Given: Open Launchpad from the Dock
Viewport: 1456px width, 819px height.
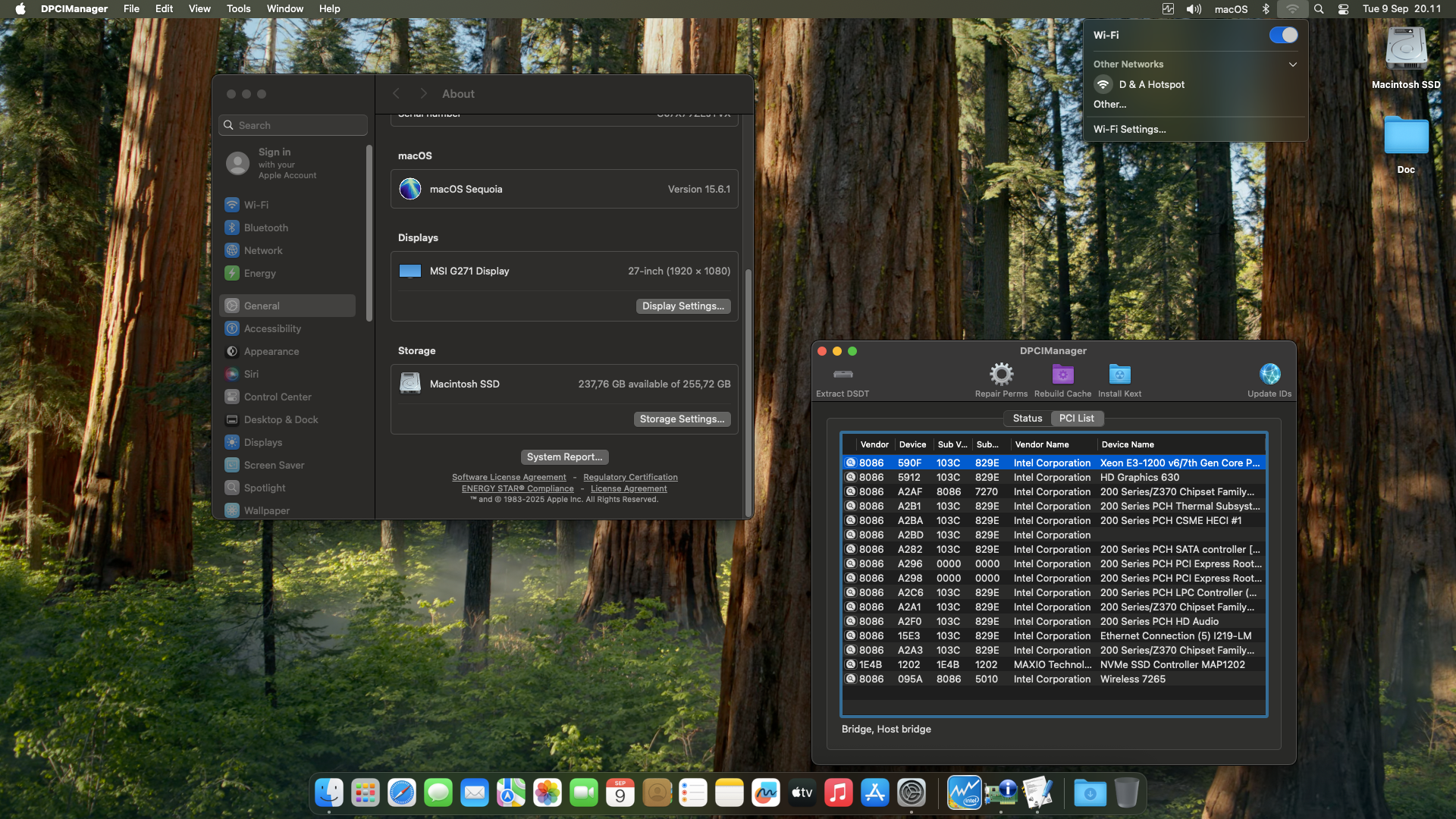Looking at the screenshot, I should click(x=366, y=793).
